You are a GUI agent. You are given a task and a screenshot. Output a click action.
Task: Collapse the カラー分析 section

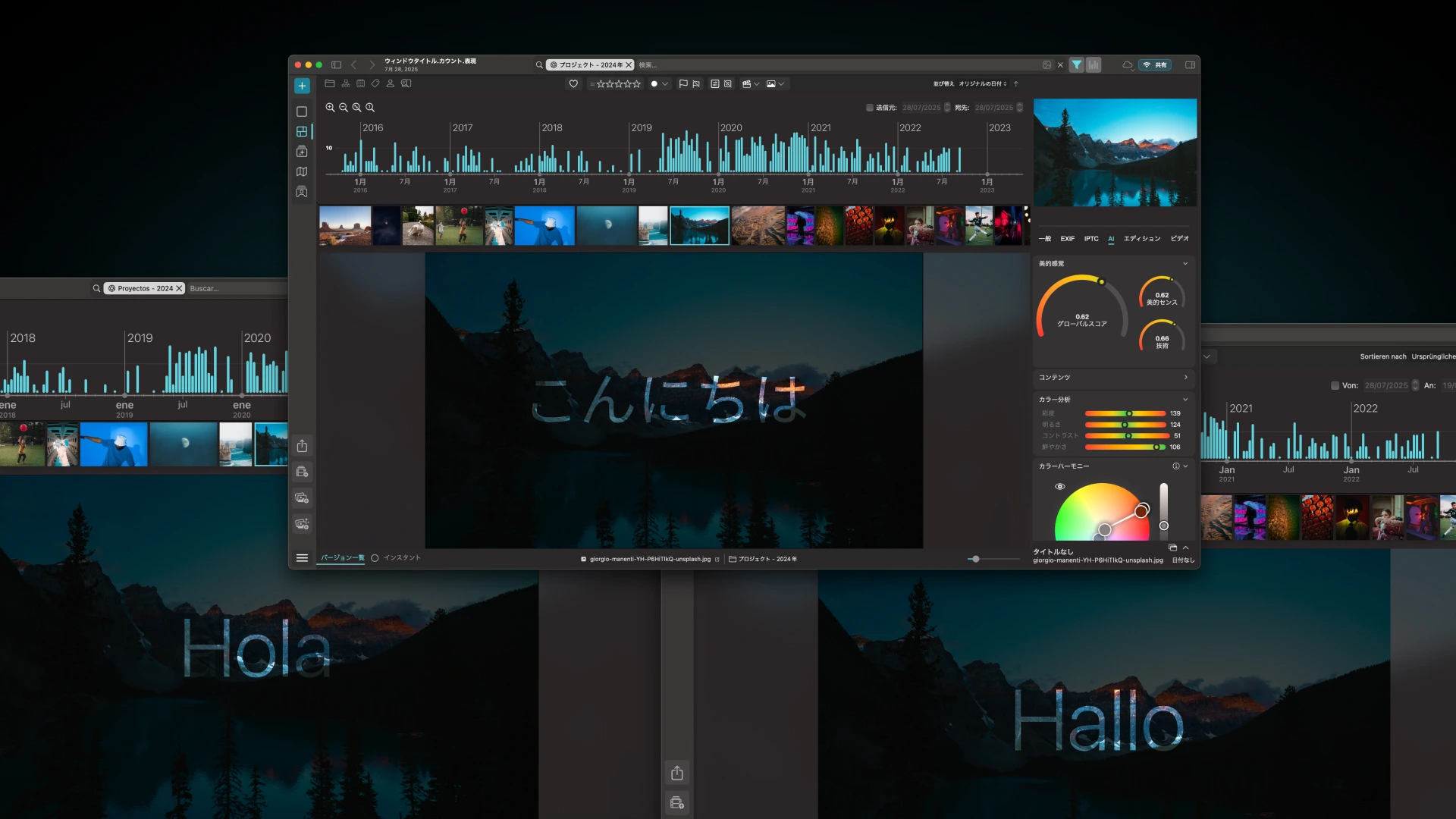pyautogui.click(x=1185, y=400)
